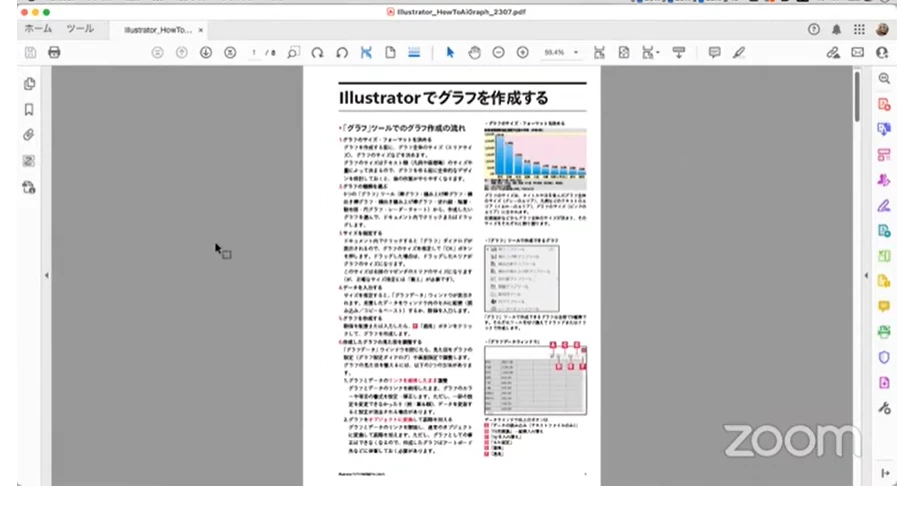Viewport: 908px width, 508px height.
Task: Open the purple Request Signatures tool
Action: point(884,180)
